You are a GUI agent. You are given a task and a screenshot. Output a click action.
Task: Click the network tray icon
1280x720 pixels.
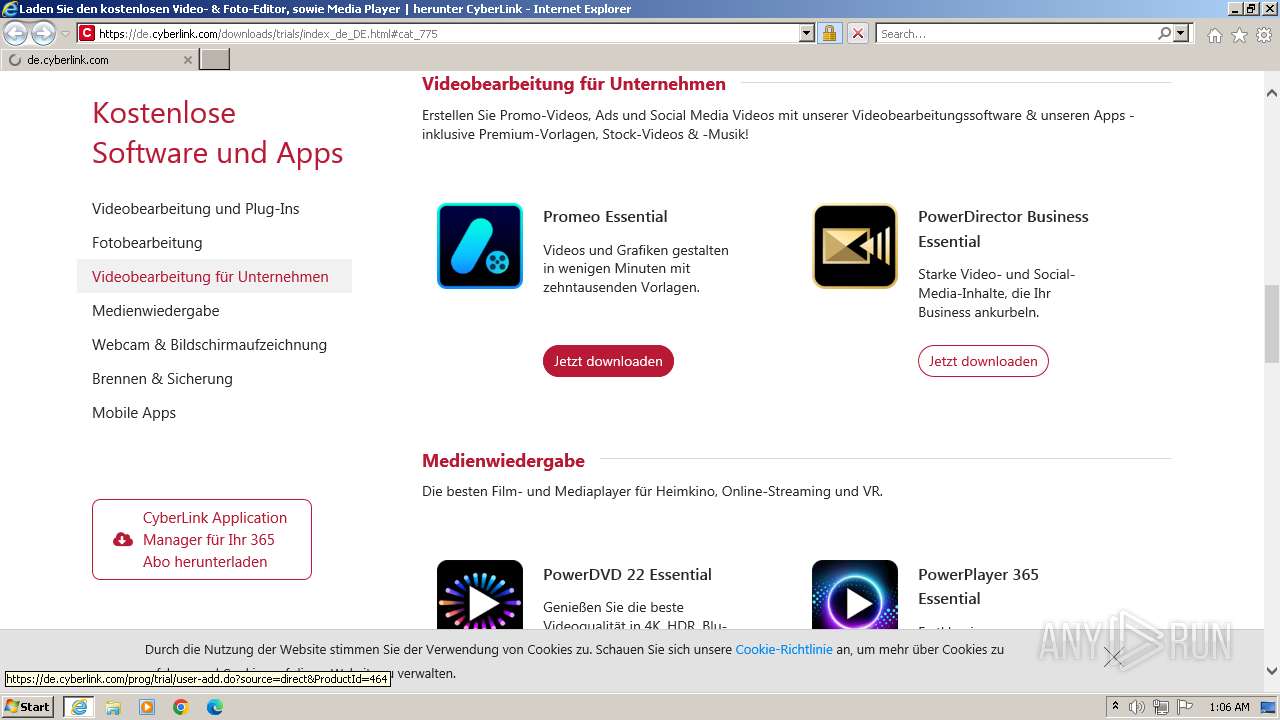[x=1161, y=707]
